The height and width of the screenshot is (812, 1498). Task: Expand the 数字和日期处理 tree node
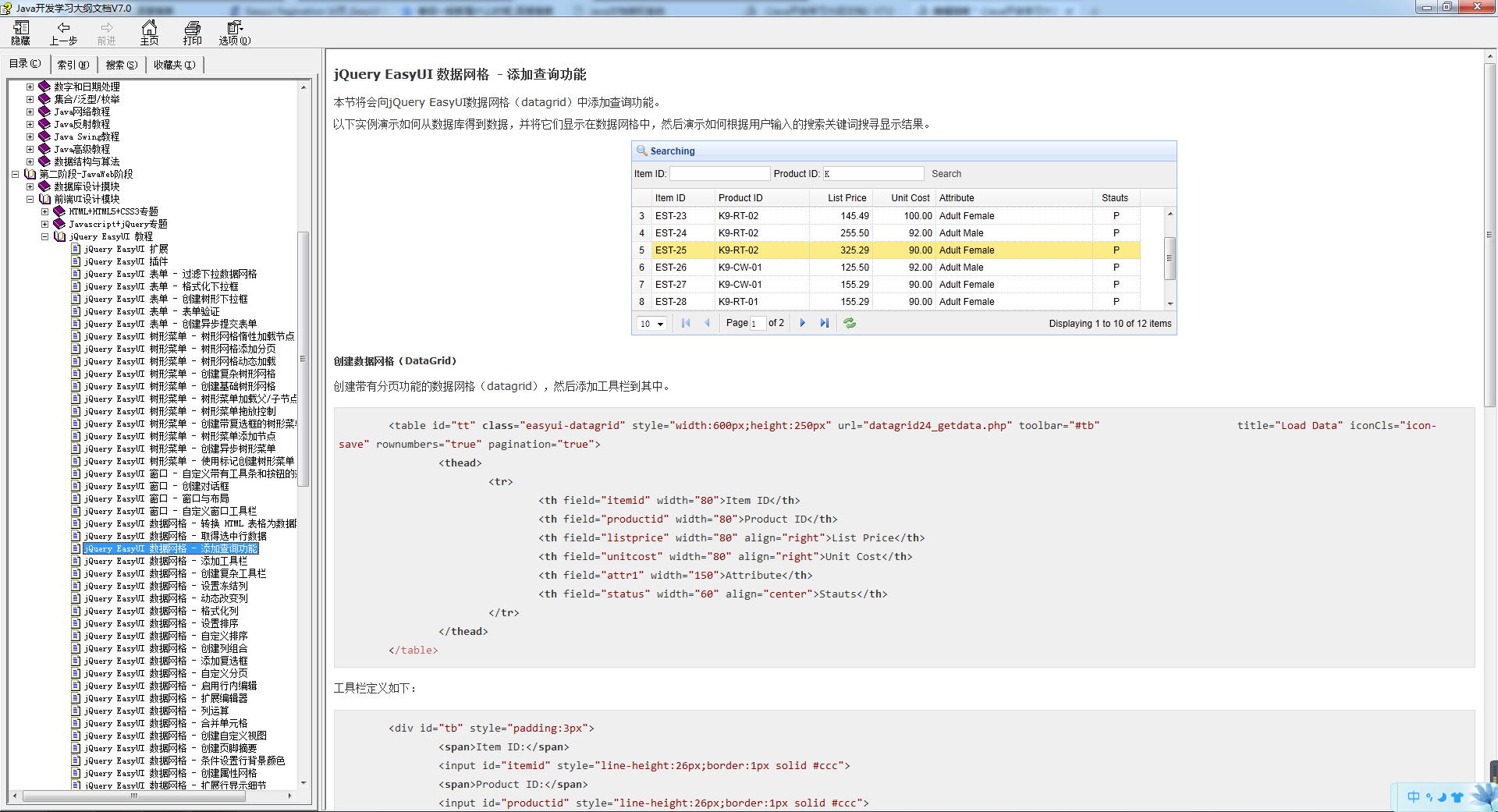coord(30,87)
